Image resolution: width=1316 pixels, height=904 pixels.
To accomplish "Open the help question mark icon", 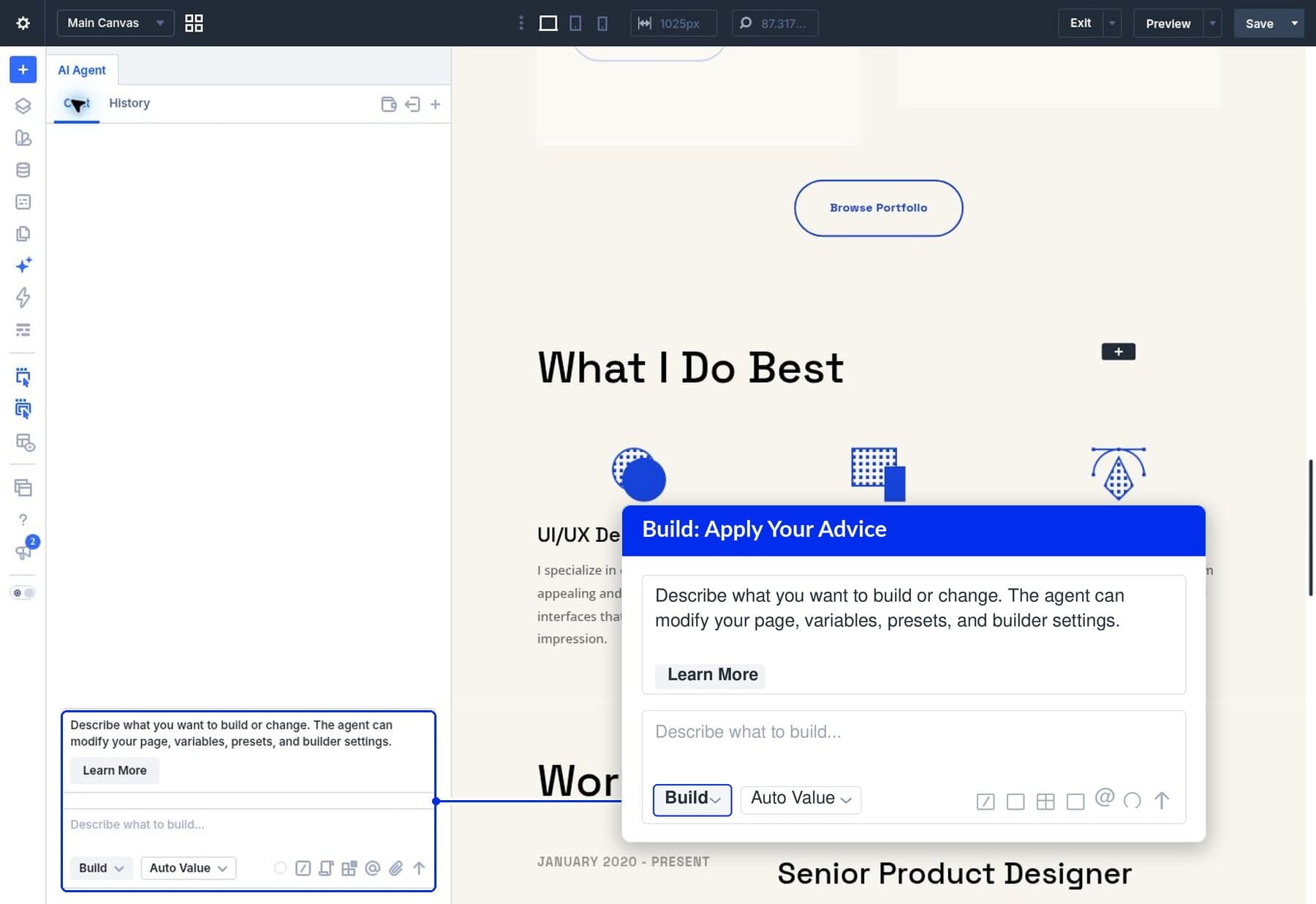I will (x=23, y=520).
